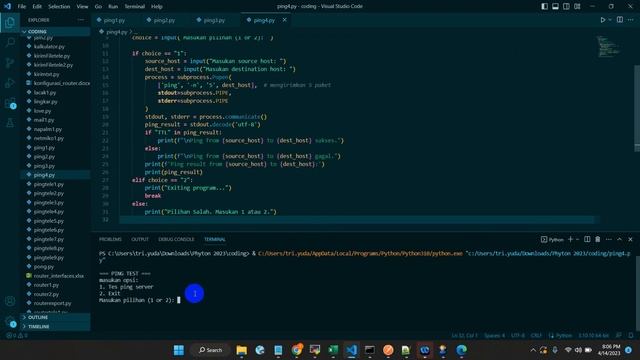Expand the TIMELINE section
Screen dimensions: 640x360
coord(56,327)
